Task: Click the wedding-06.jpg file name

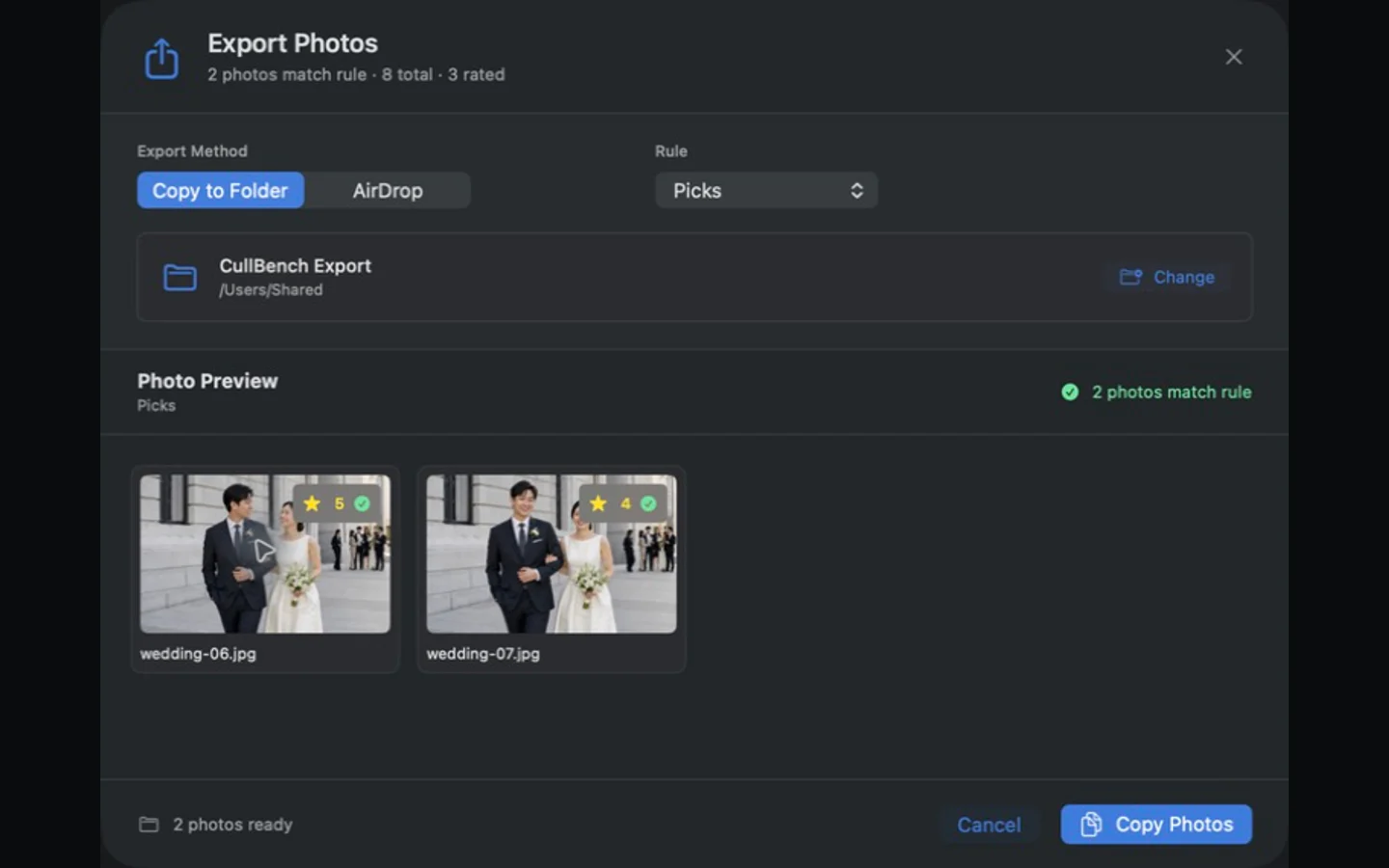Action: 198,653
